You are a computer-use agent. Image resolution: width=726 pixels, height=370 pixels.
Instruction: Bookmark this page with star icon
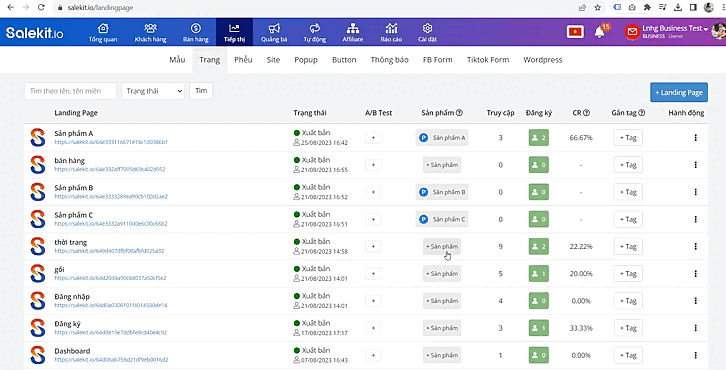597,7
